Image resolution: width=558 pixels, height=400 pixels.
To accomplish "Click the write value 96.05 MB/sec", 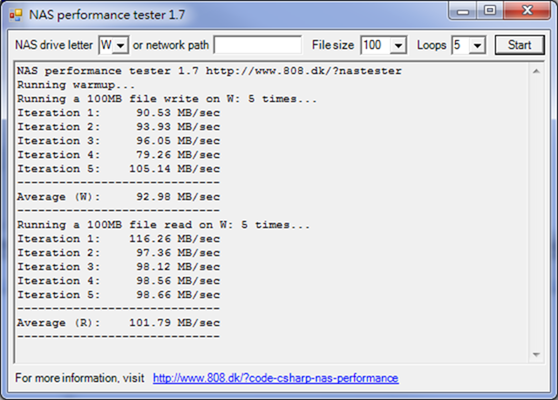I will pos(178,141).
